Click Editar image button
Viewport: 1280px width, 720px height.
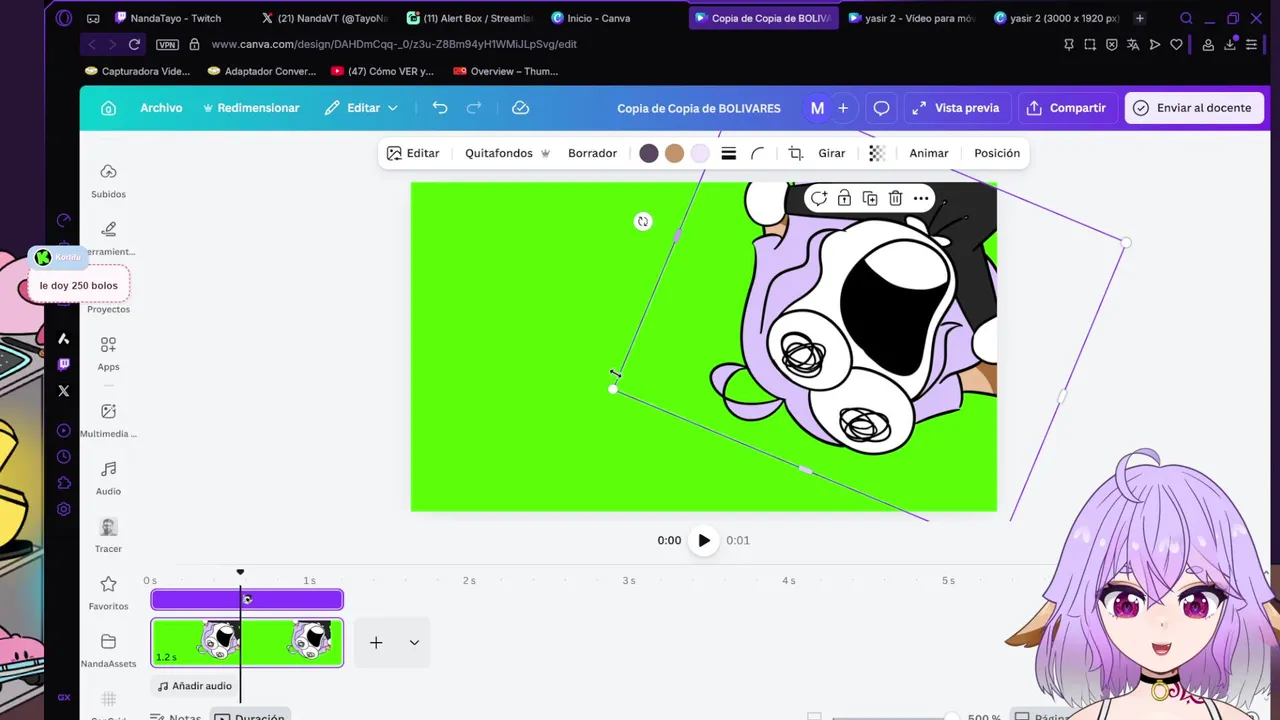[x=413, y=153]
